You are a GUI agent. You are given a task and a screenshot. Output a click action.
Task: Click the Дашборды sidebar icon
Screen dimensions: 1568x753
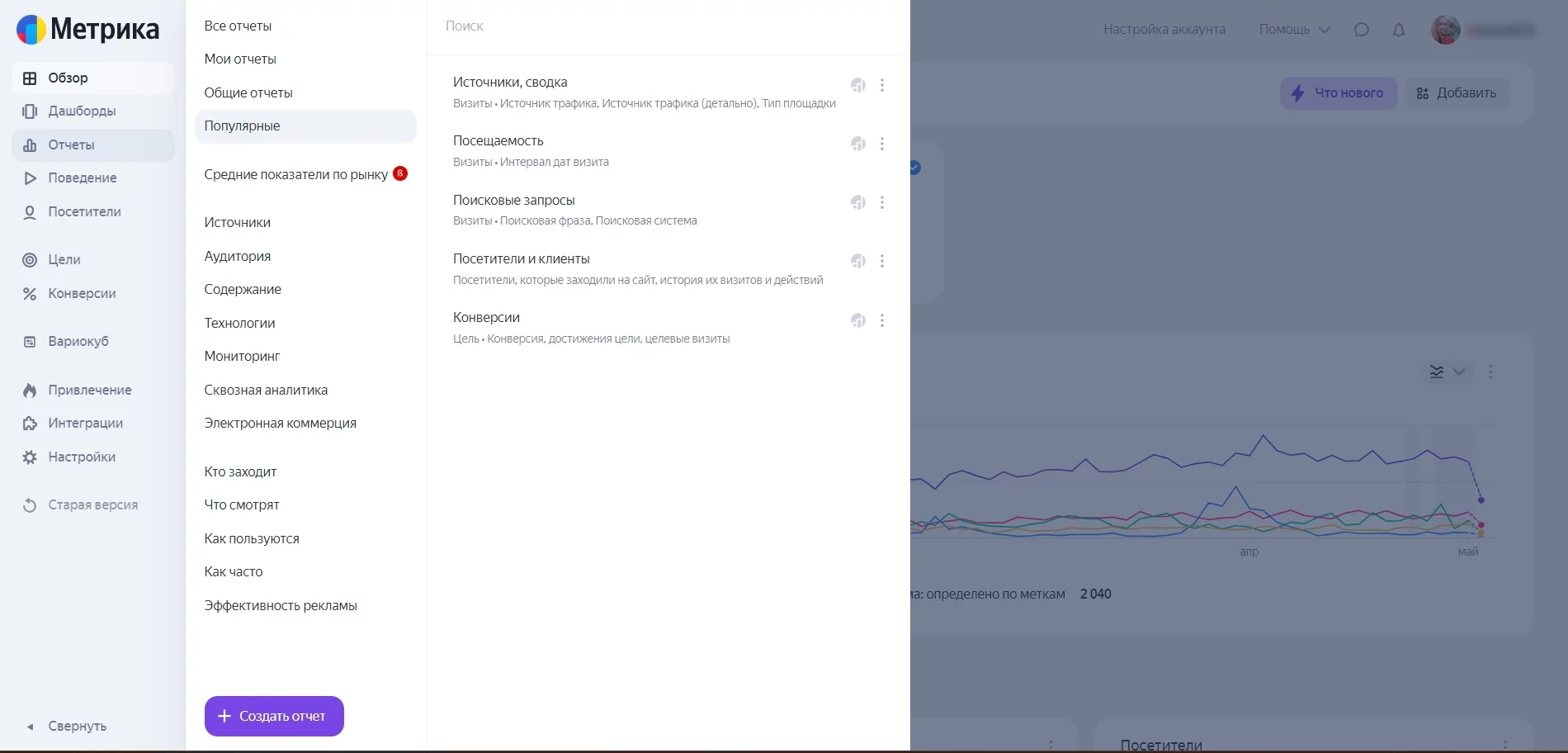30,111
